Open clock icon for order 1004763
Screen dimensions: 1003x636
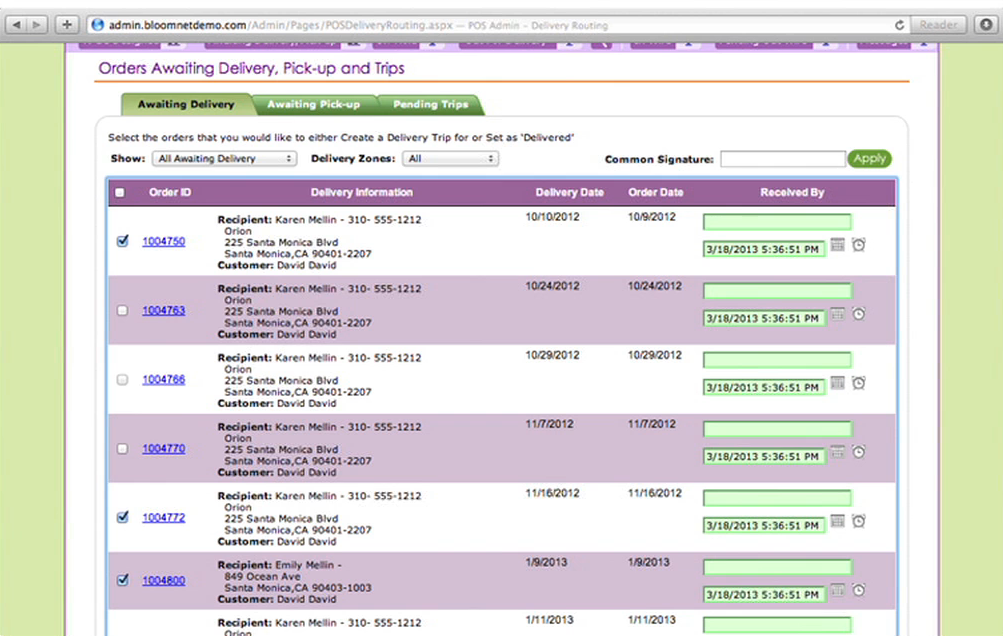858,314
